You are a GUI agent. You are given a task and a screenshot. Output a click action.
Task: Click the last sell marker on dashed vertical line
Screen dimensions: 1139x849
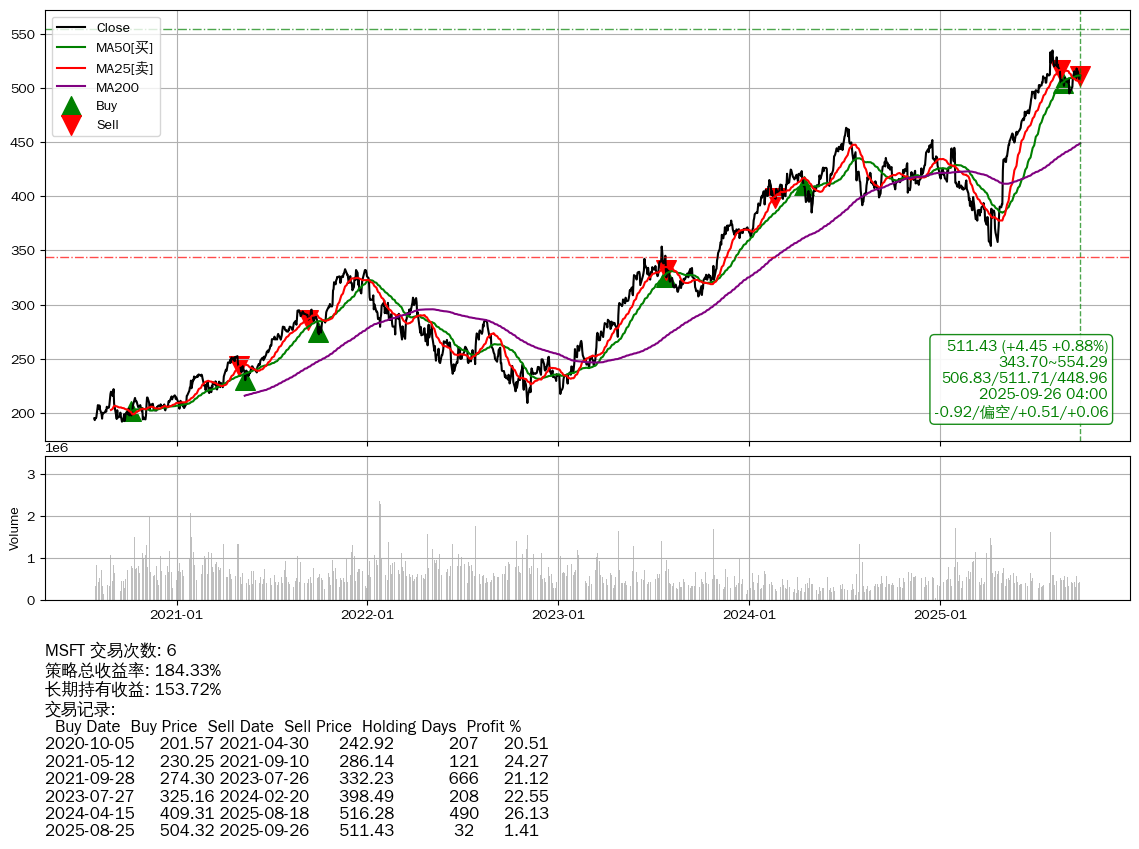click(x=1080, y=76)
